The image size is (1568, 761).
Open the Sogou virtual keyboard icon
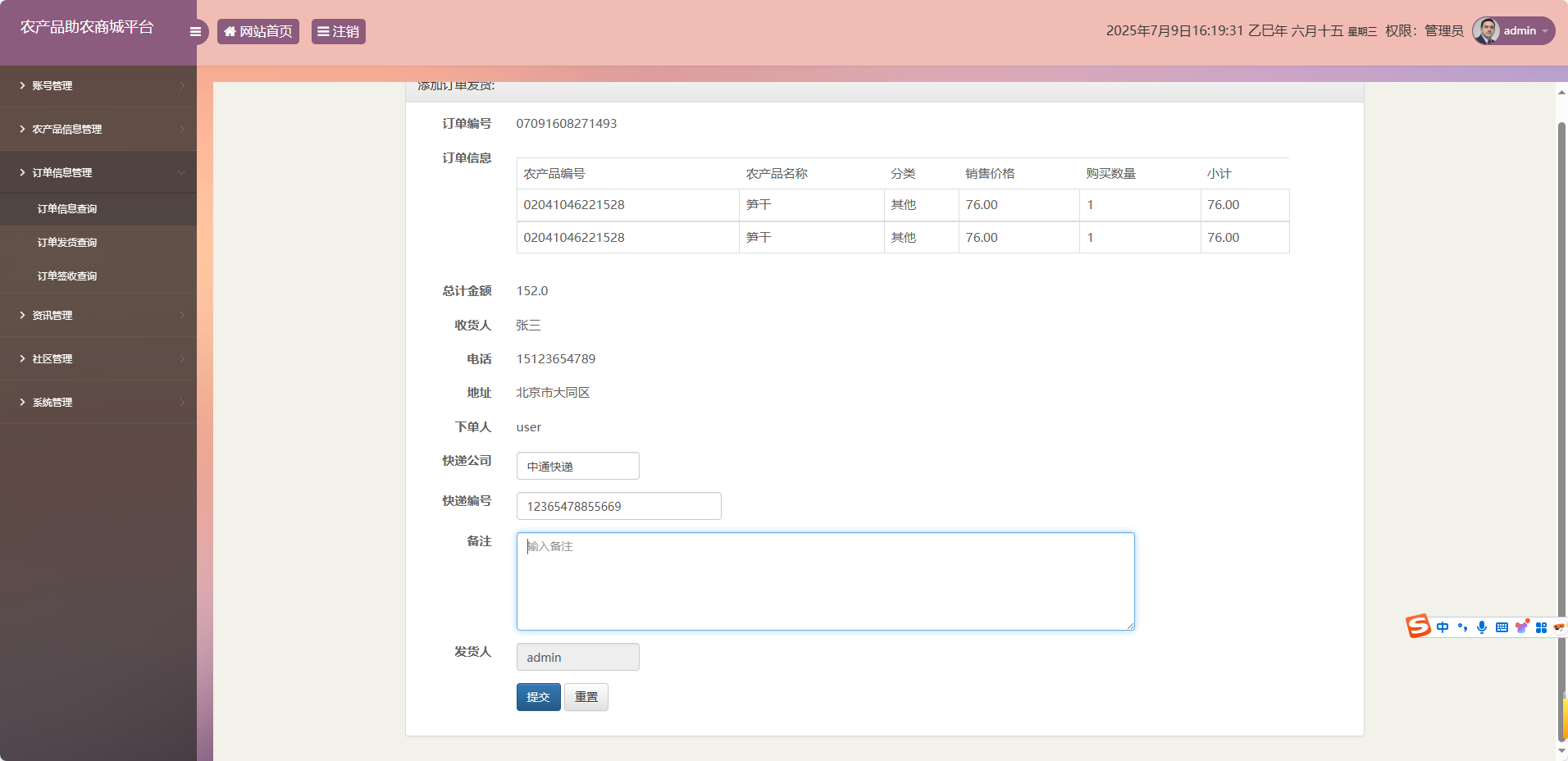1502,627
